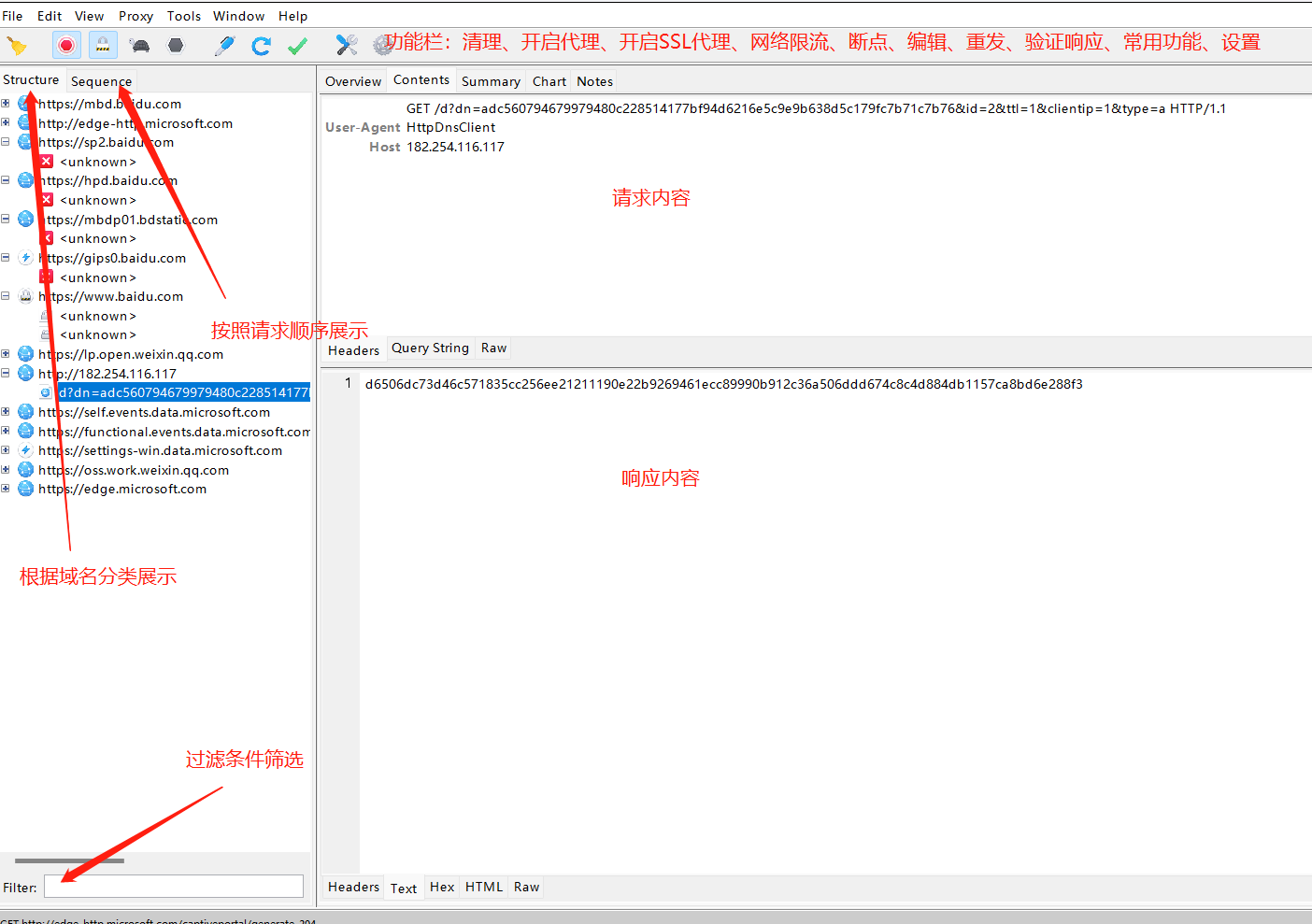Image resolution: width=1312 pixels, height=924 pixels.
Task: Collapse the mbdp01.bdstatic.com node
Action: click(x=6, y=219)
